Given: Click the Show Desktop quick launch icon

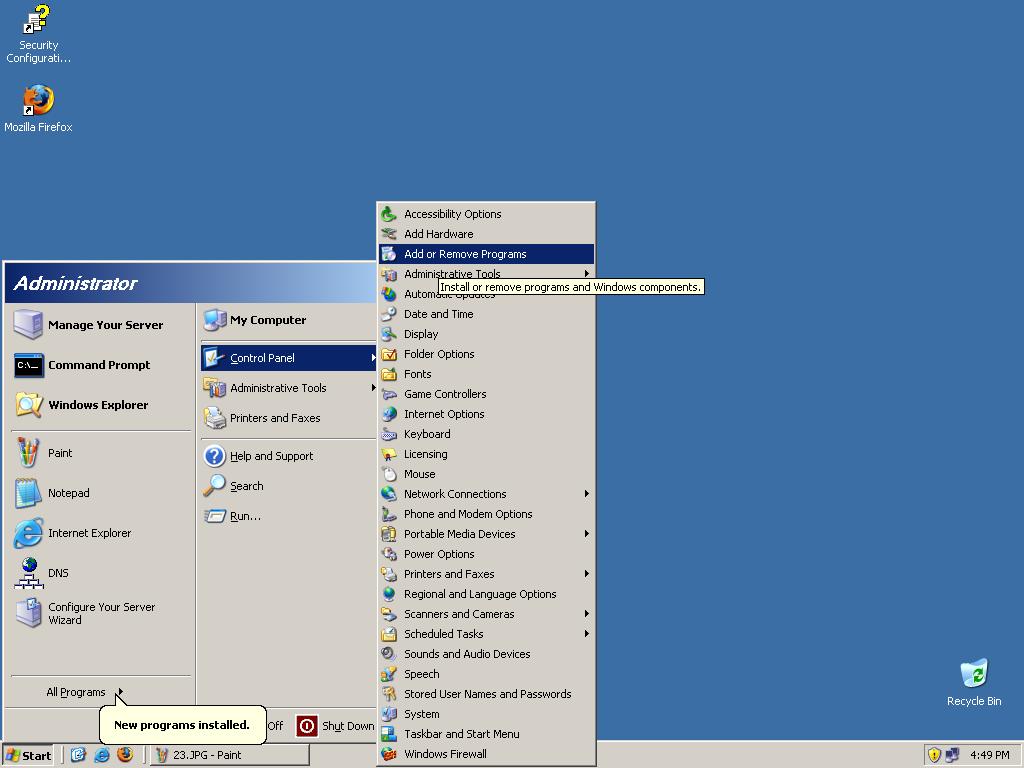Looking at the screenshot, I should point(78,755).
